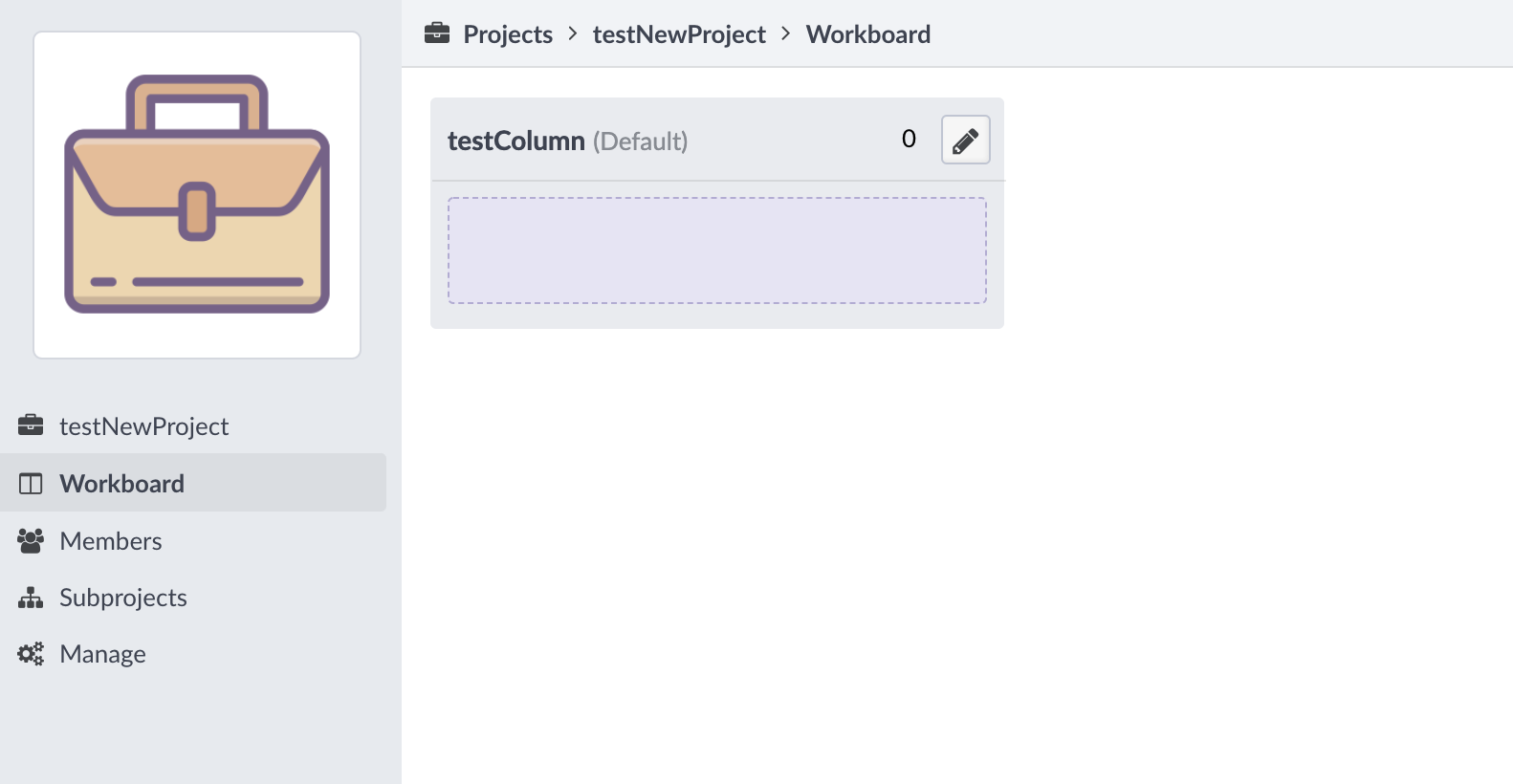Viewport: 1513px width, 784px height.
Task: Click the testColumn card count number
Action: (x=909, y=140)
